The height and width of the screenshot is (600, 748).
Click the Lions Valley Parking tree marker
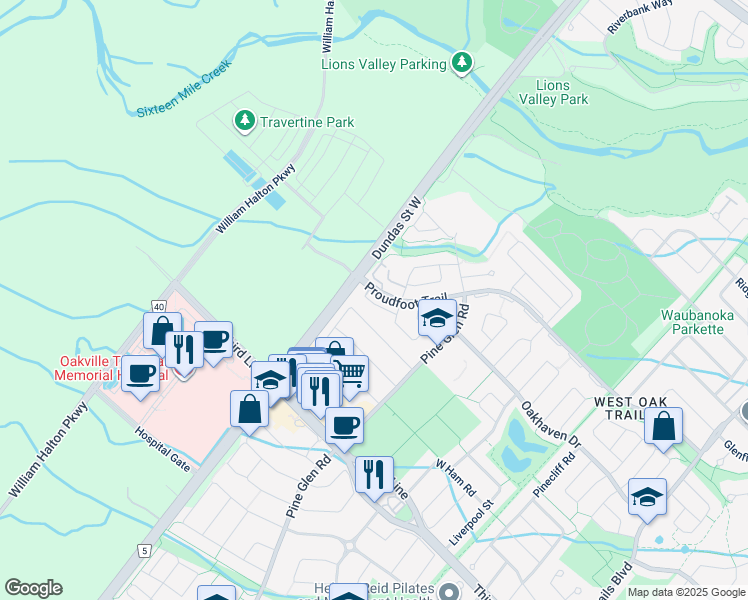461,63
